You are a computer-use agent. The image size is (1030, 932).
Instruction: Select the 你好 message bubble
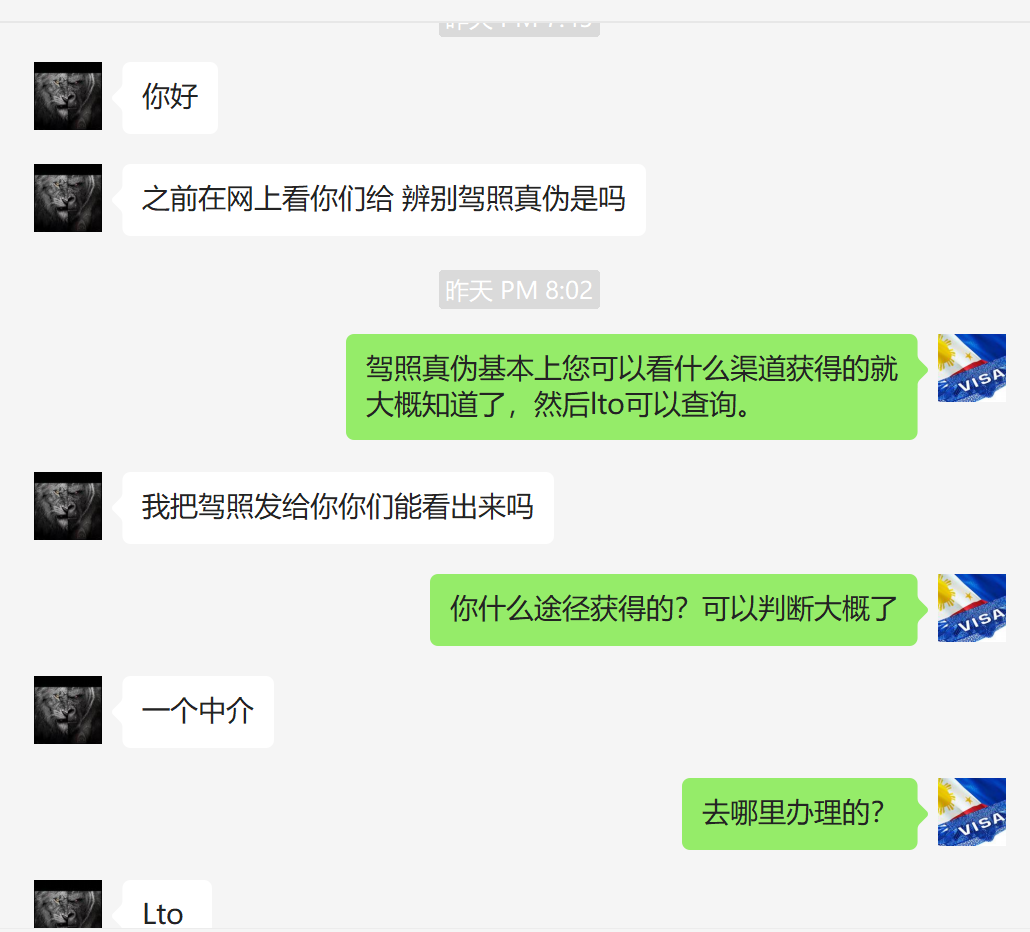(x=169, y=98)
